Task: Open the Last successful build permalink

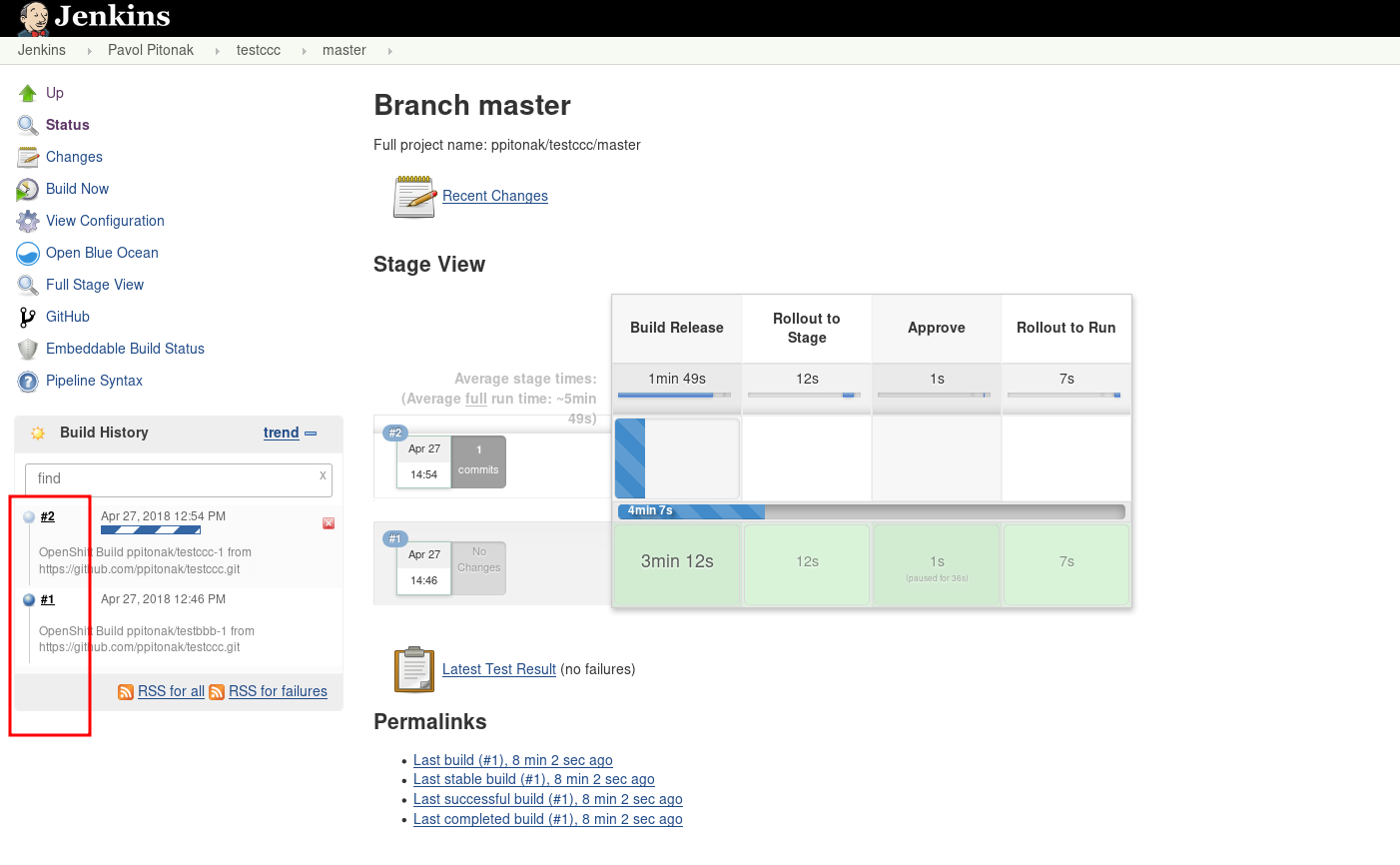Action: (x=547, y=799)
